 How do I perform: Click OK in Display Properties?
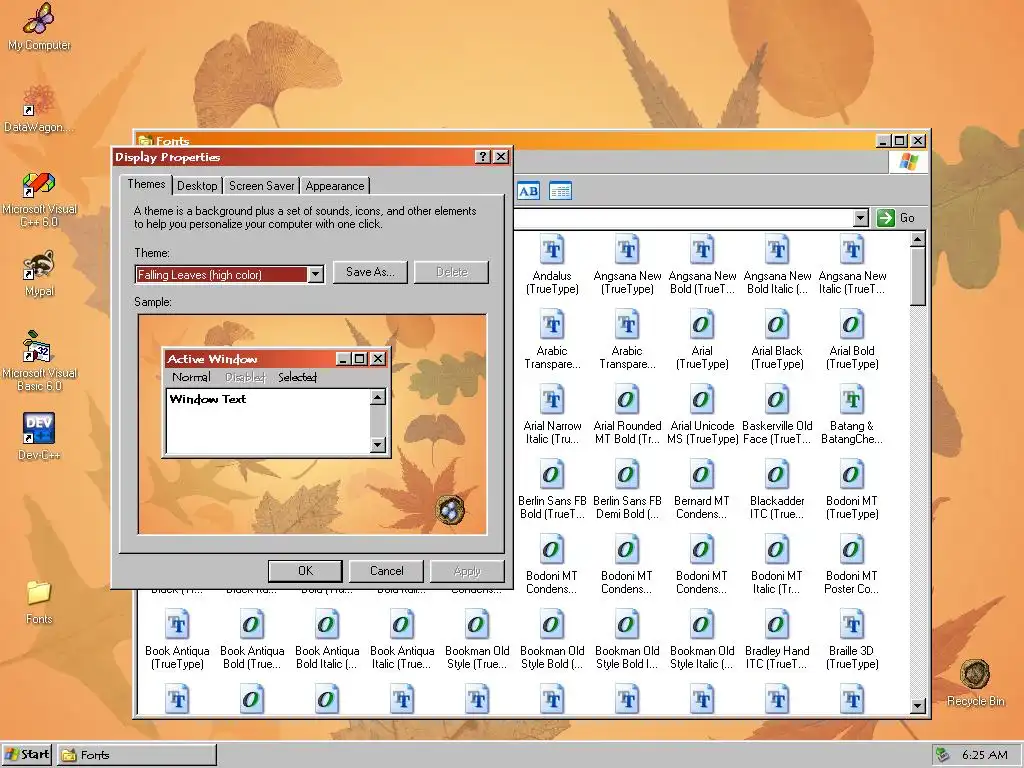click(305, 571)
